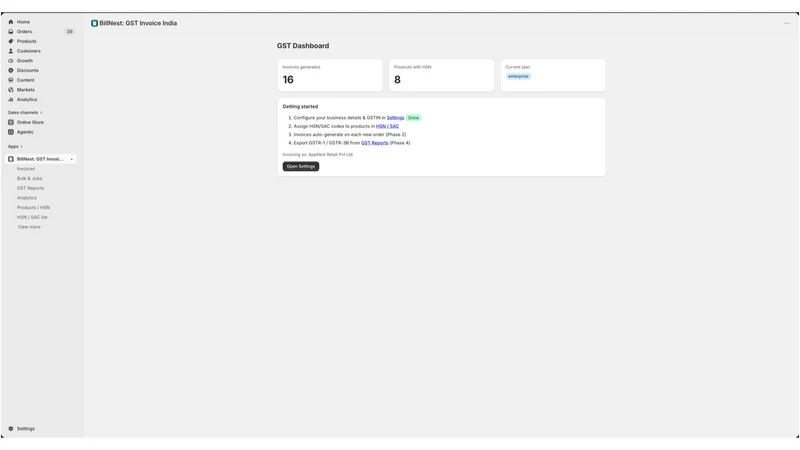Open HSN / SAC list submenu item
This screenshot has width=800, height=450.
pos(32,217)
